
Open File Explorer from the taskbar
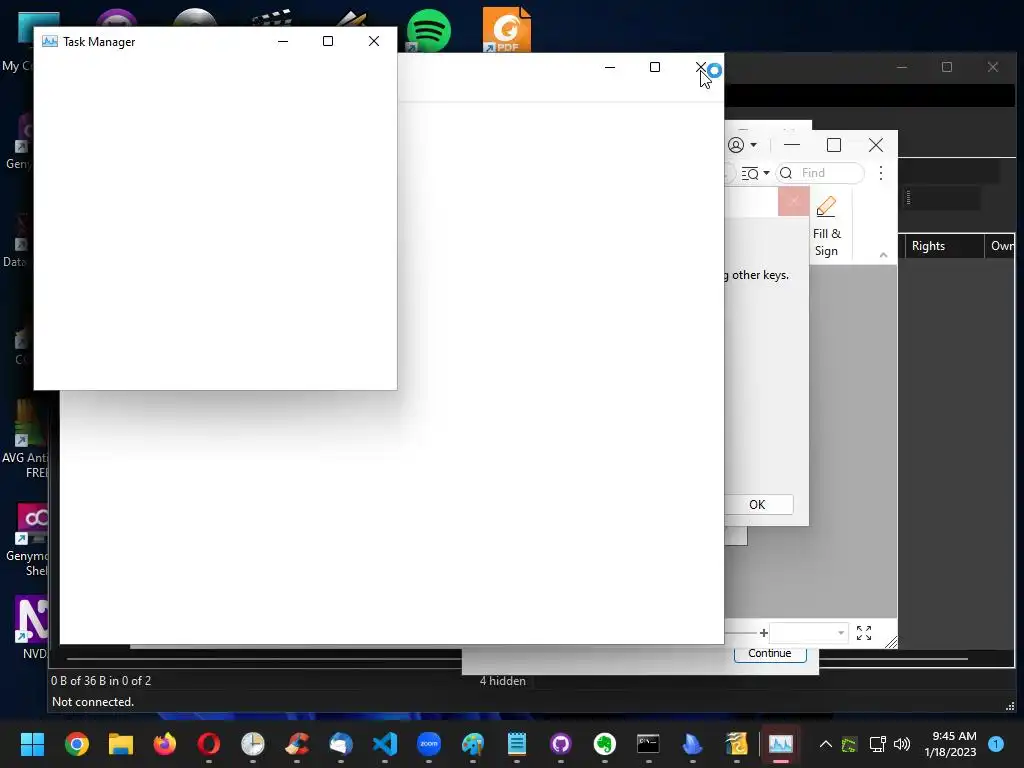click(121, 744)
